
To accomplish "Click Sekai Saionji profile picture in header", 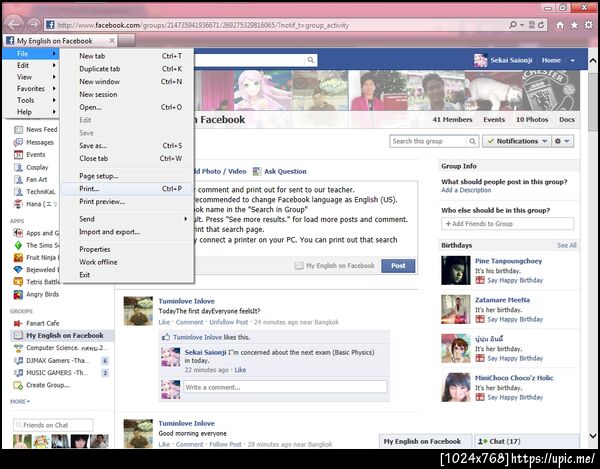I will coord(480,60).
